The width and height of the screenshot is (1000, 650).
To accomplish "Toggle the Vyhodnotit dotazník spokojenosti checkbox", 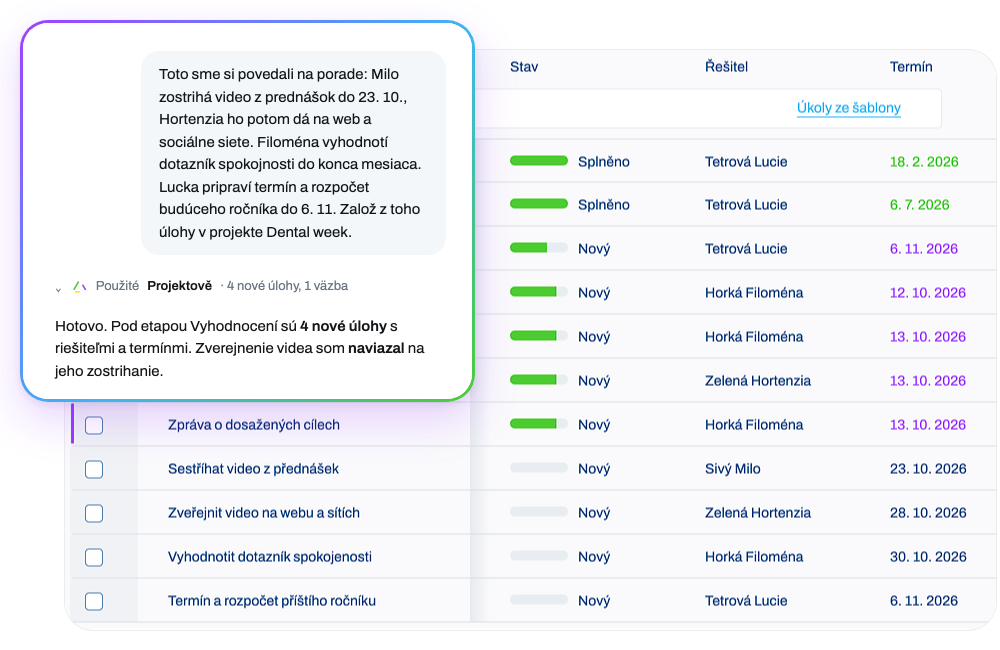I will (94, 558).
